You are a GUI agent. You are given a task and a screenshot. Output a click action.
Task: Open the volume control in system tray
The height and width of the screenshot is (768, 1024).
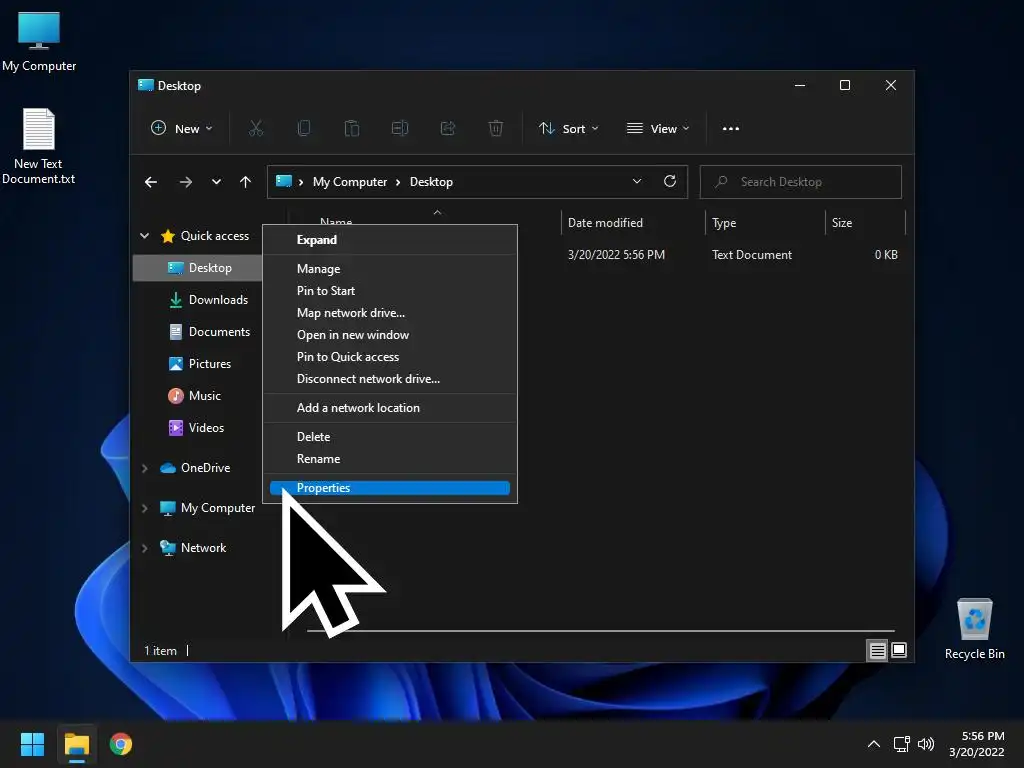point(926,744)
